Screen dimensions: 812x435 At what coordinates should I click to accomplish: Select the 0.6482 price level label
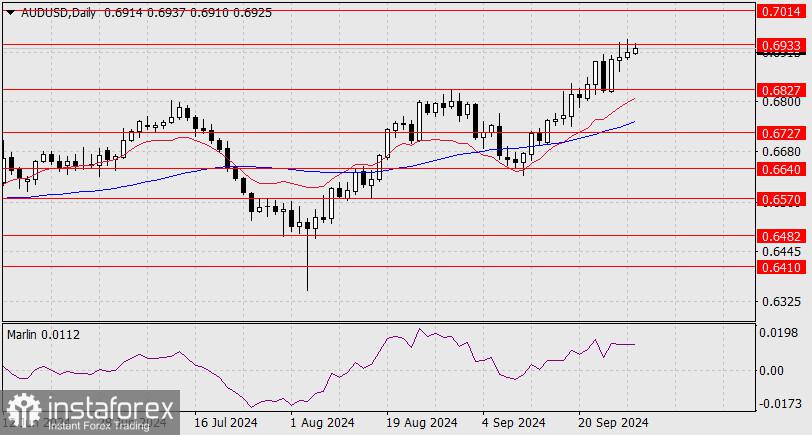coord(782,236)
